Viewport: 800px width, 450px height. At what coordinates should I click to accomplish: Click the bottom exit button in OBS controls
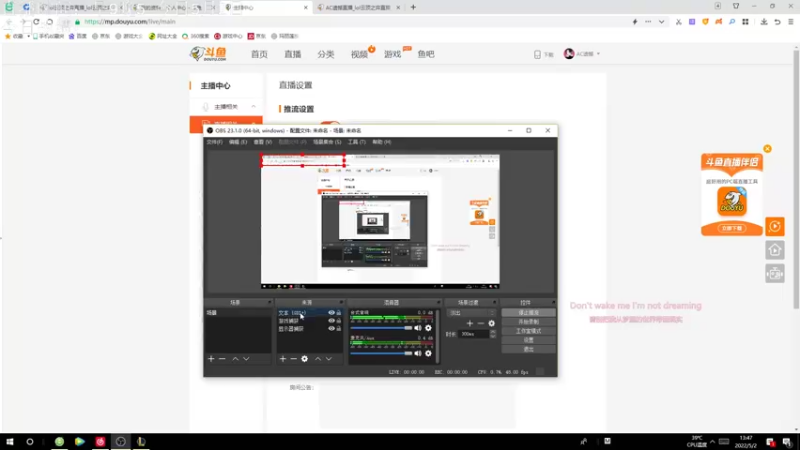[528, 349]
